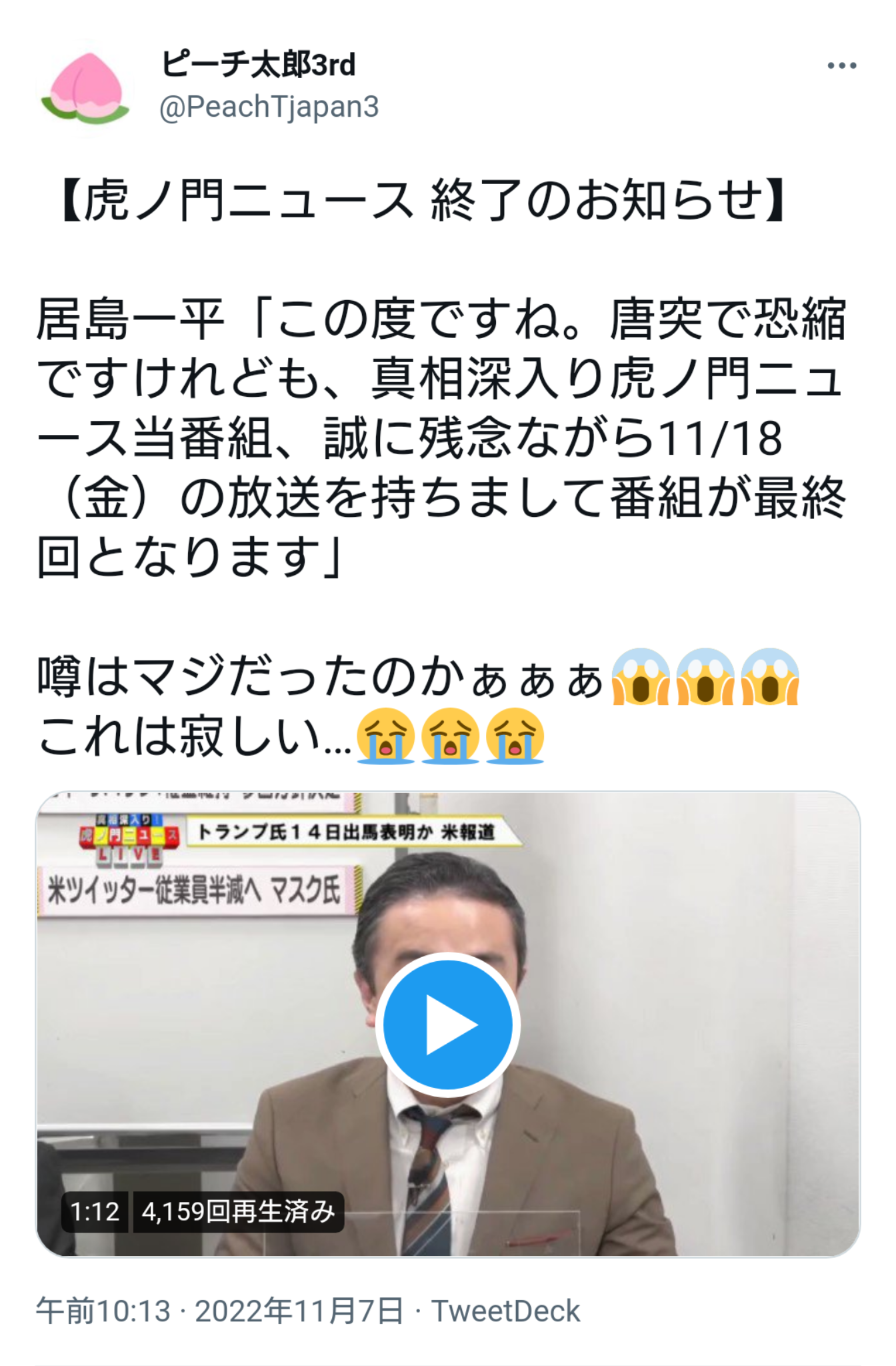Click the 4,159回再生済み view count label
896x1366 pixels.
tap(238, 1211)
